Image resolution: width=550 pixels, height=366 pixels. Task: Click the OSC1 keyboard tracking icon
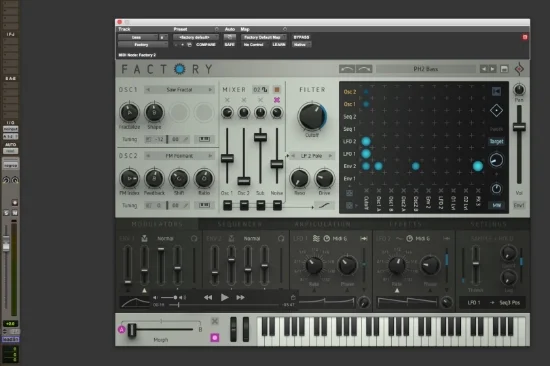[204, 139]
